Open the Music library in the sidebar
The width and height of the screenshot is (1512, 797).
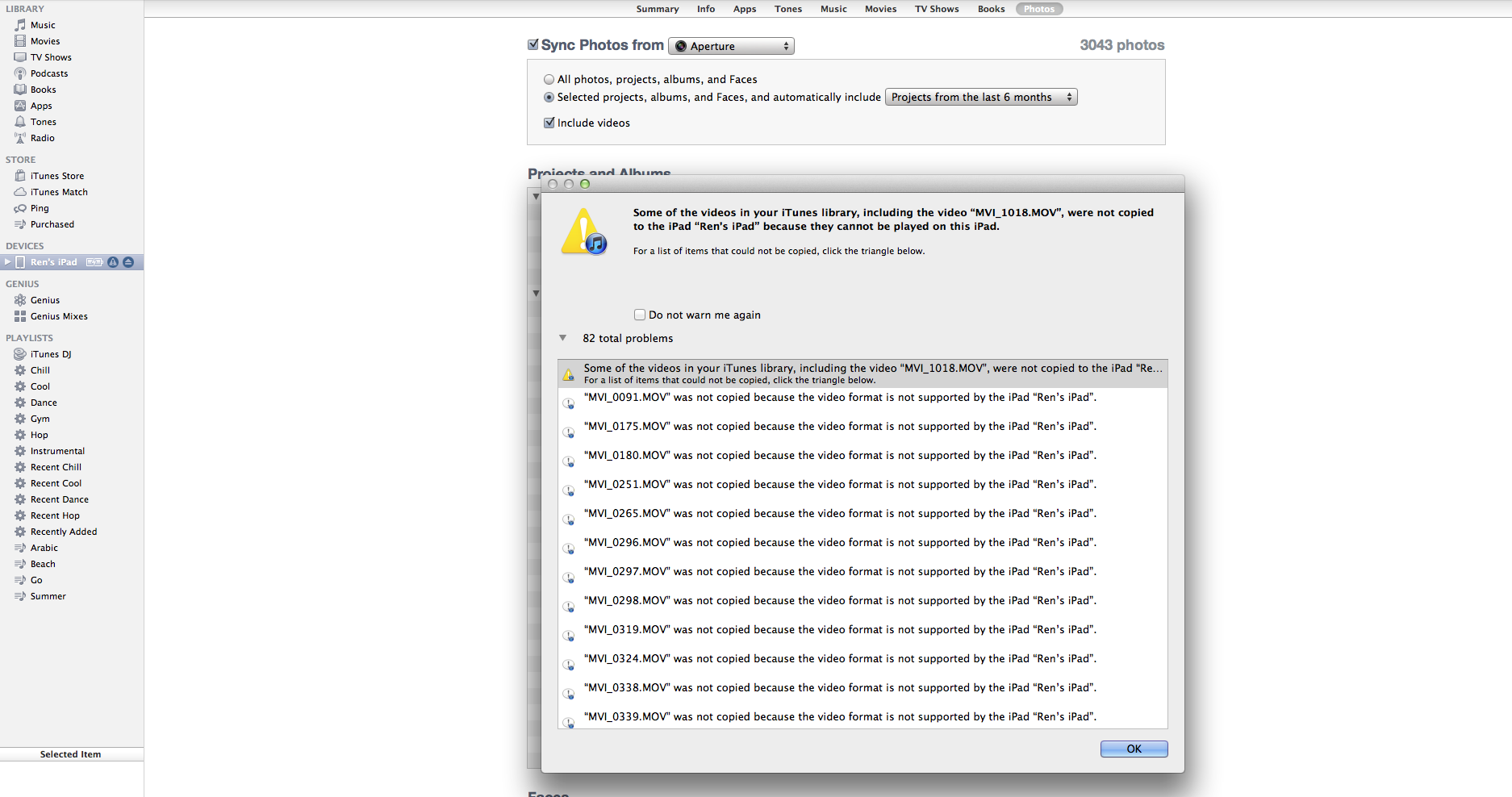click(x=43, y=25)
